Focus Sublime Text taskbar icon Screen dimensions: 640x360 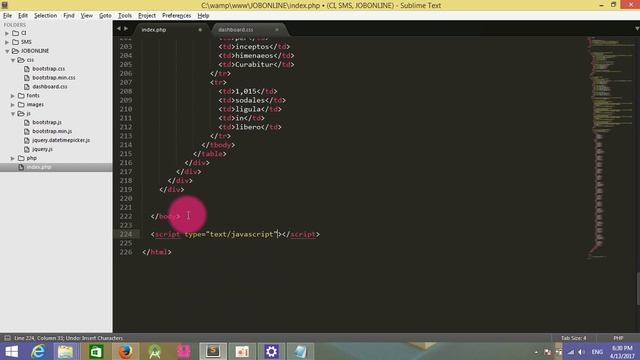tap(213, 351)
